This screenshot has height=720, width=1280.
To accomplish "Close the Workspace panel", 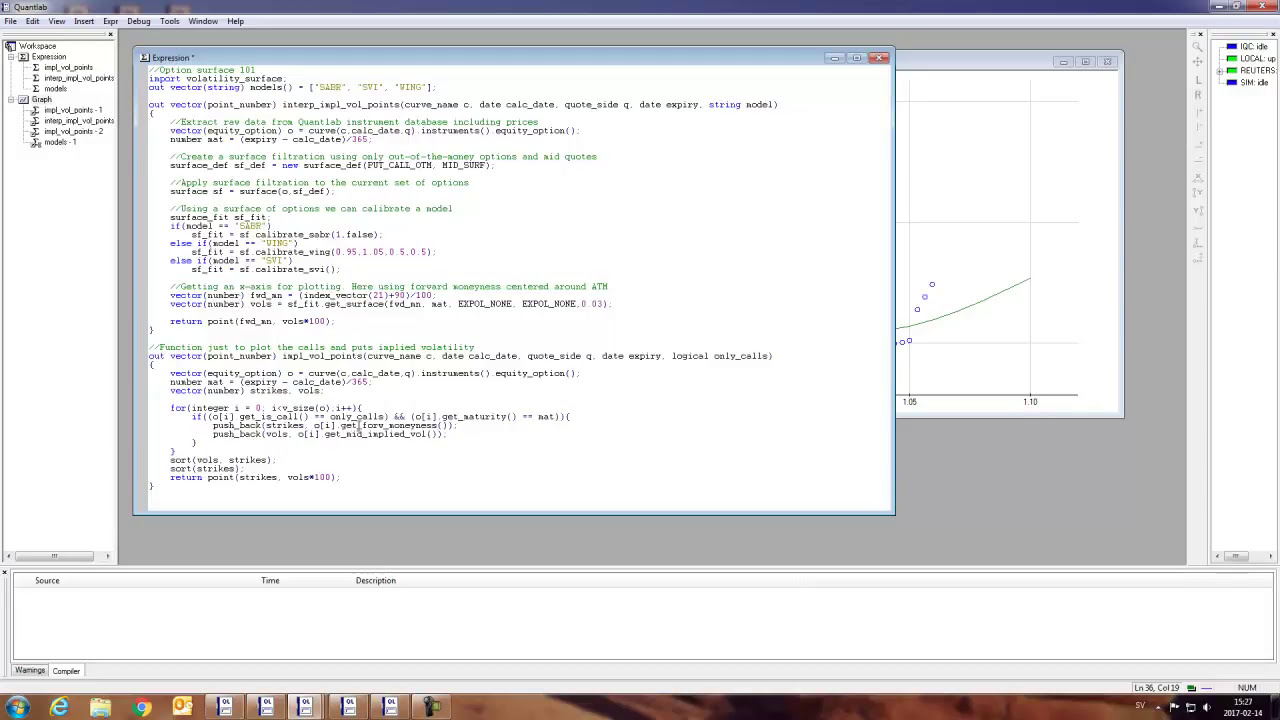I will click(110, 35).
